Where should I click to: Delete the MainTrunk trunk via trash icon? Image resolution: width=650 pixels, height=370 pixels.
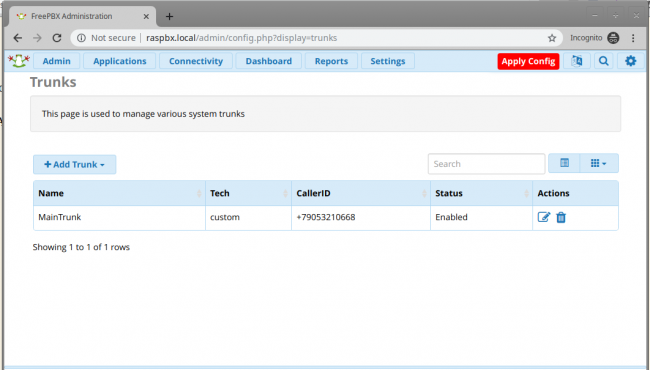pos(561,217)
